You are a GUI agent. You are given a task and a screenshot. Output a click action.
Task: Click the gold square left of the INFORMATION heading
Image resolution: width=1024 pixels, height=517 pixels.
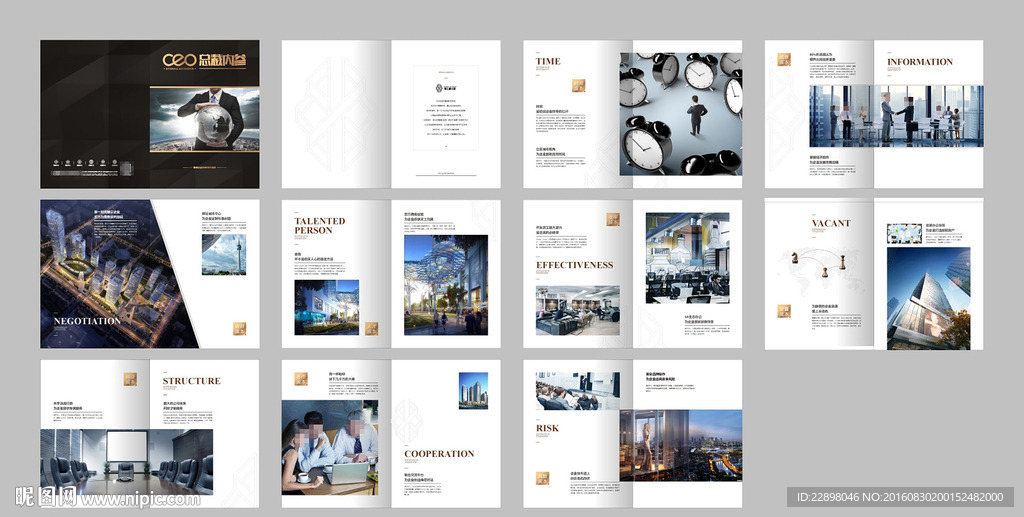(784, 60)
